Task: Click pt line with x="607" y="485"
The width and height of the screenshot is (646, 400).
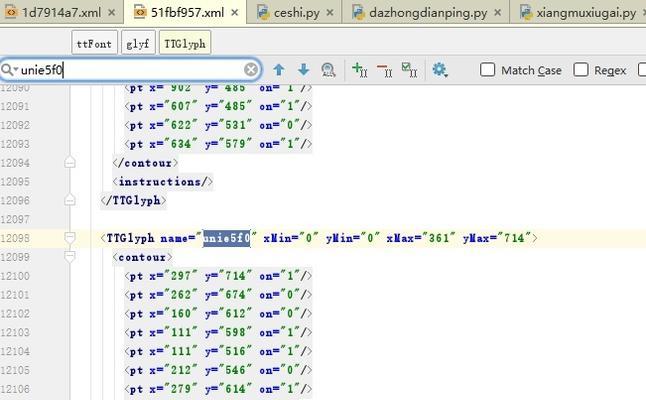Action: tap(218, 106)
